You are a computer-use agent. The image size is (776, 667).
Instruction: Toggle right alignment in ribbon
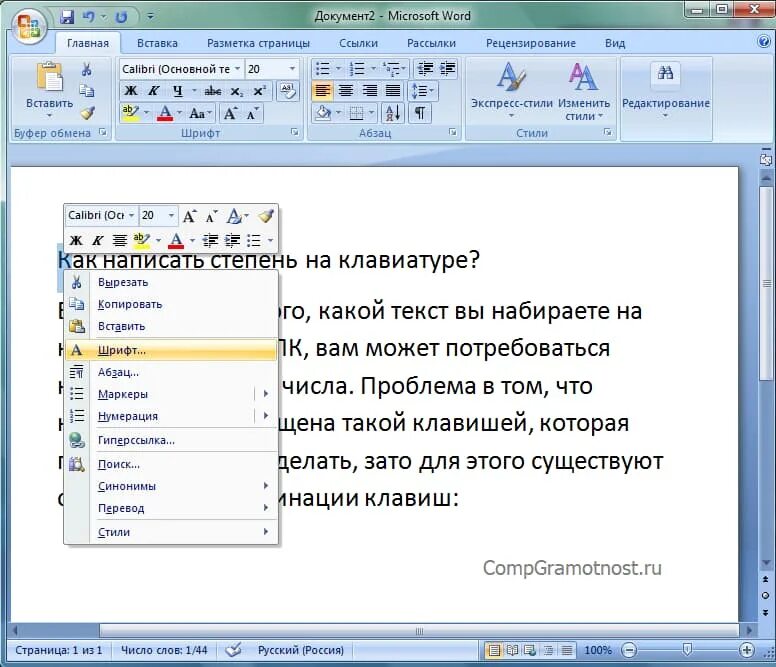pos(369,91)
